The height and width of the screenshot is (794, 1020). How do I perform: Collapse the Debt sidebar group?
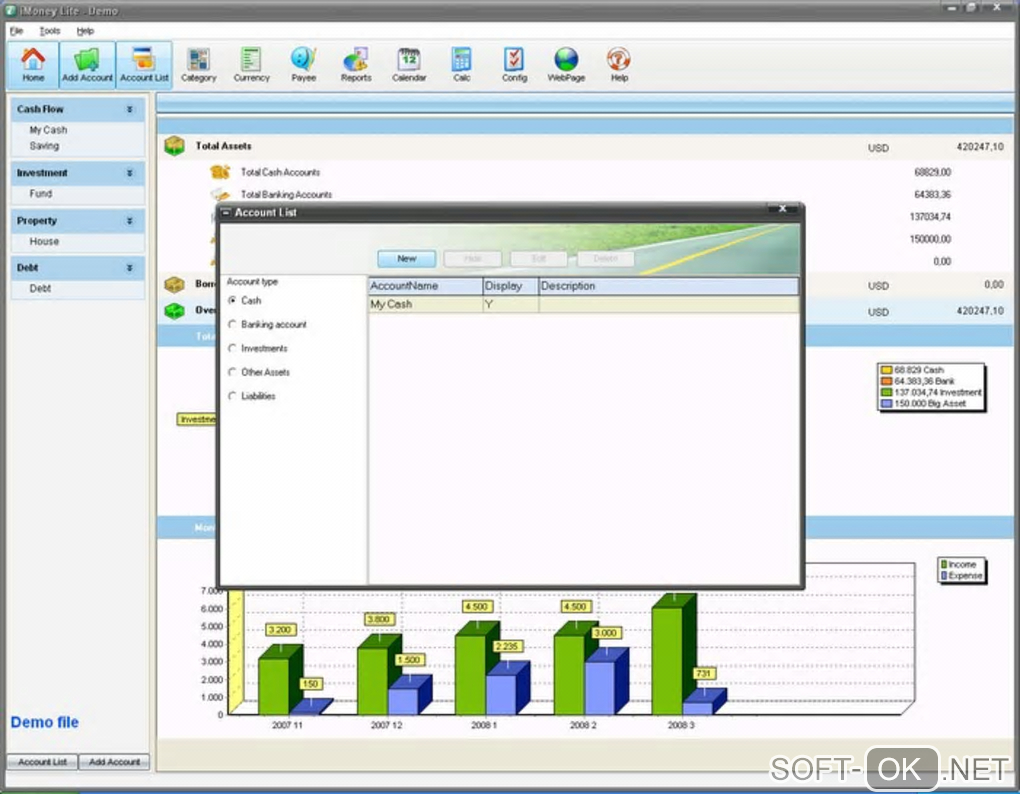click(129, 268)
